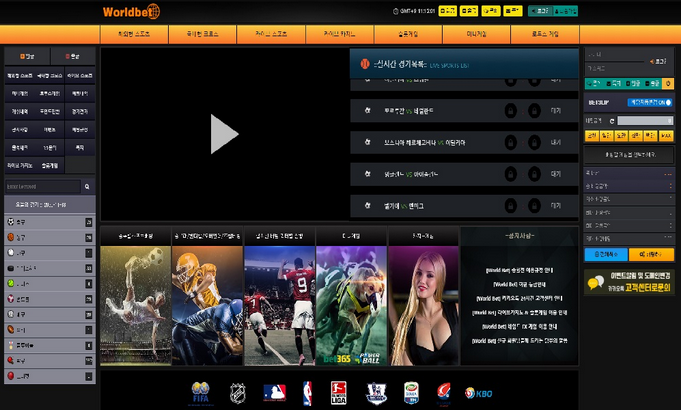Screen dimensions: 682x411
Task: Click the search magnifier icon in the left sidebar
Action: (87, 187)
